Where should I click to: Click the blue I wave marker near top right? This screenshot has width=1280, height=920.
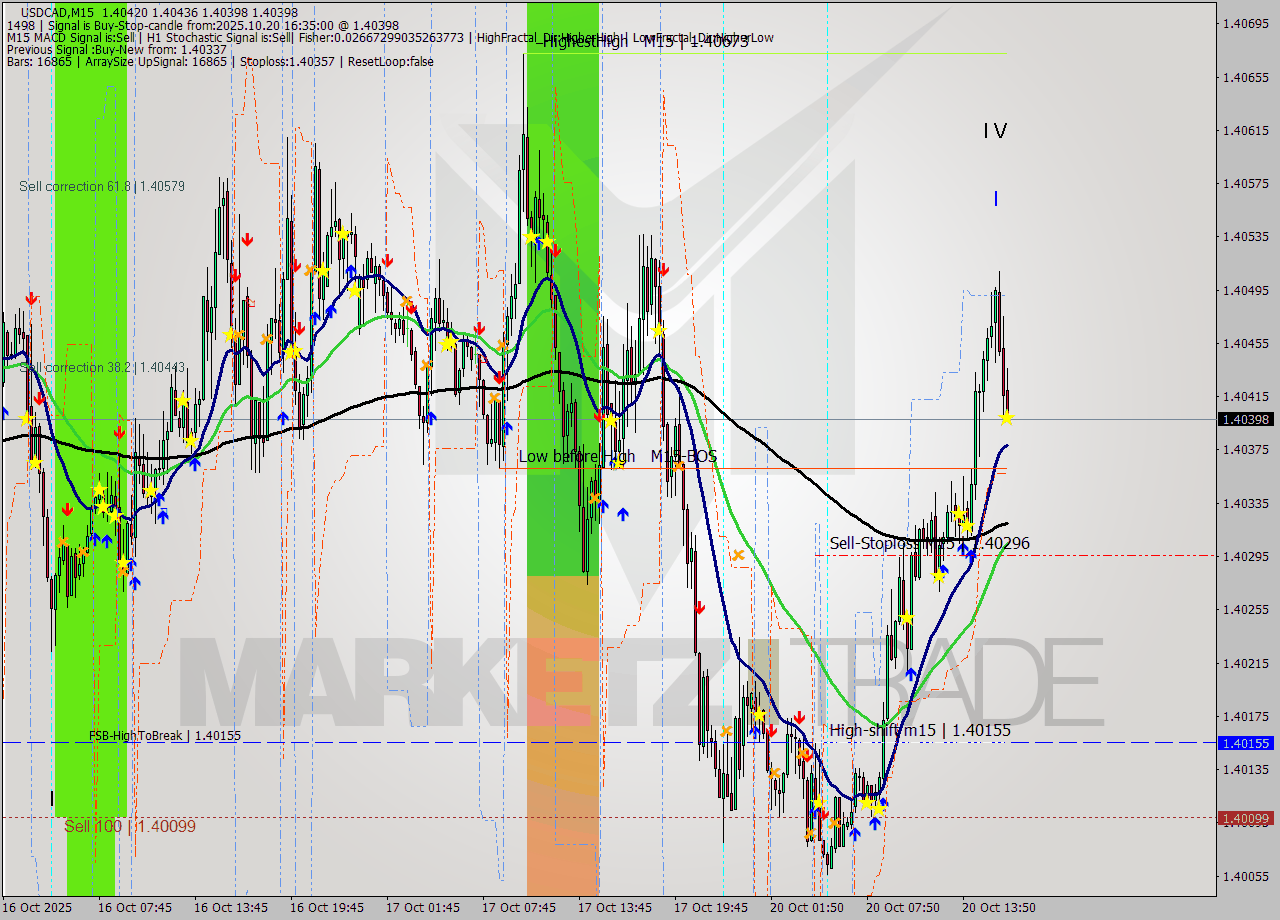point(995,199)
